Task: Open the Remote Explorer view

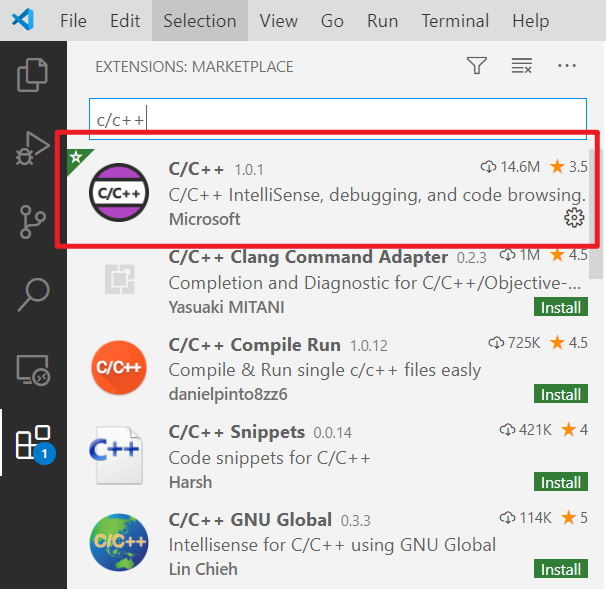Action: coord(33,370)
